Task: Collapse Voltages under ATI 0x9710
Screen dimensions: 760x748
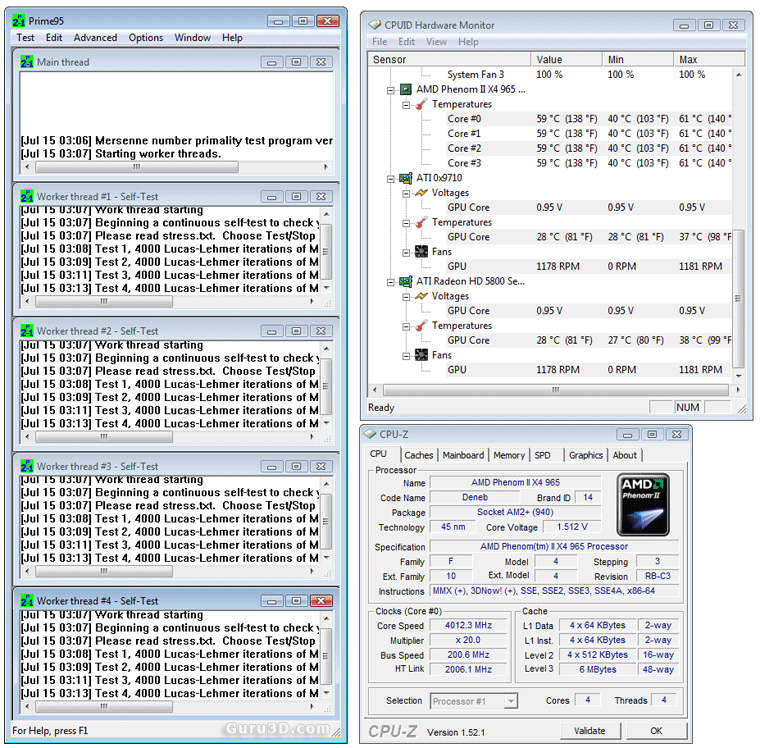Action: point(406,193)
